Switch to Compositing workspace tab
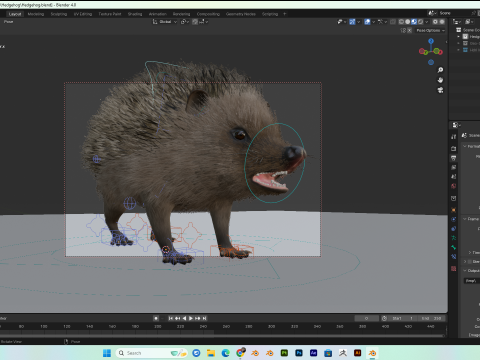This screenshot has height=360, width=480. click(208, 14)
